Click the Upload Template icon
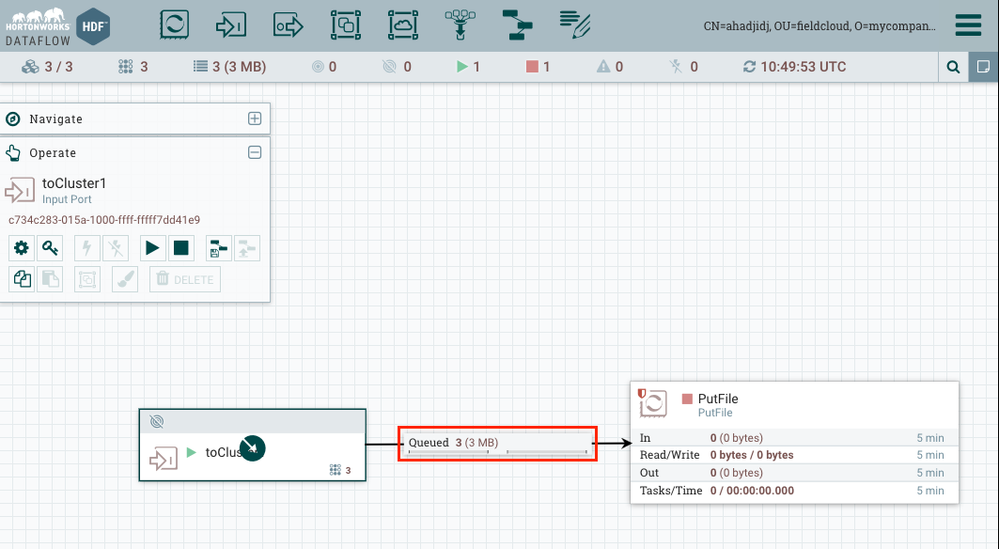Screen dimensions: 999x549 [x=247, y=248]
